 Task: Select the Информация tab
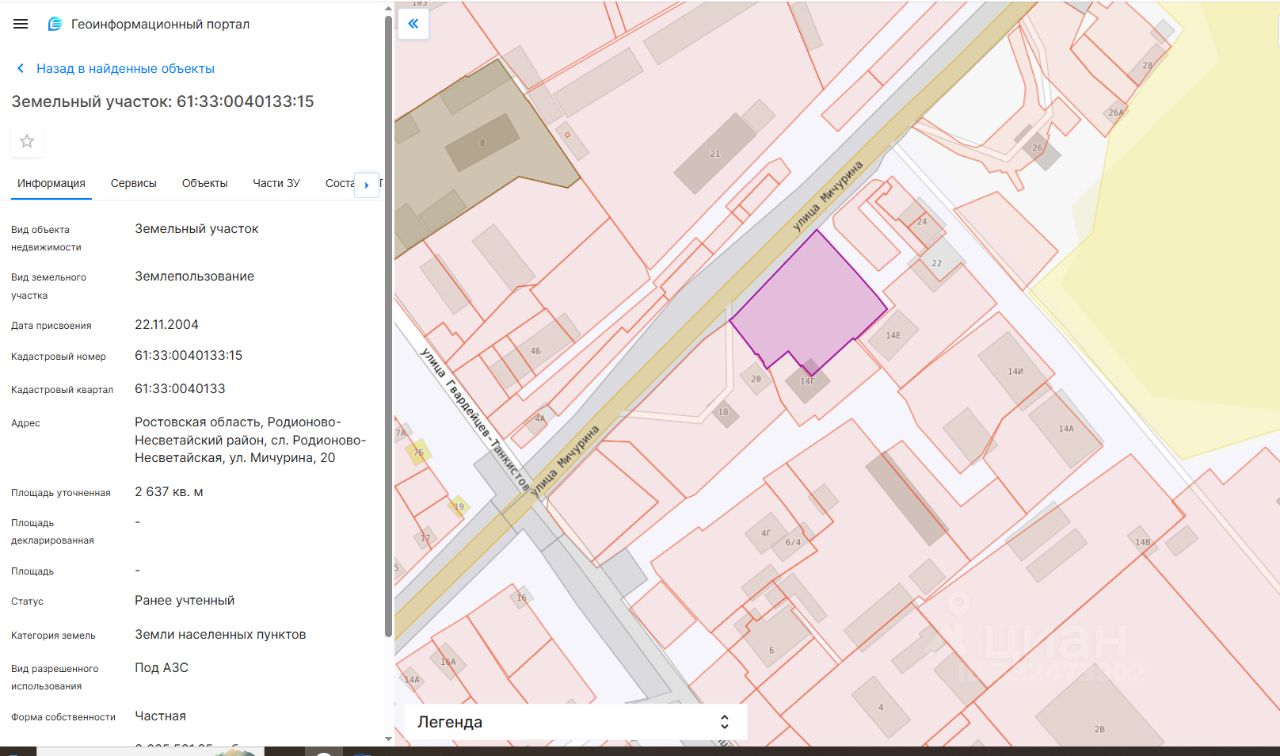(51, 183)
